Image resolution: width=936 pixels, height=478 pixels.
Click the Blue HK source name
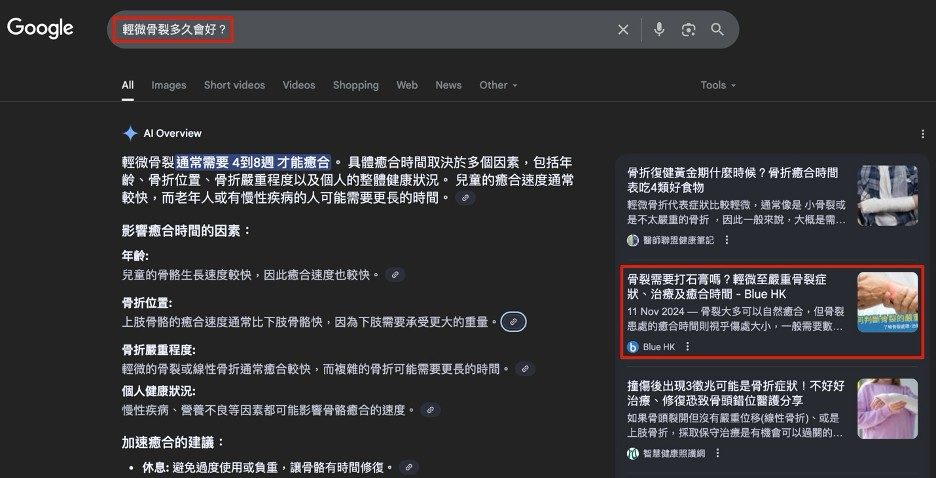coord(659,346)
